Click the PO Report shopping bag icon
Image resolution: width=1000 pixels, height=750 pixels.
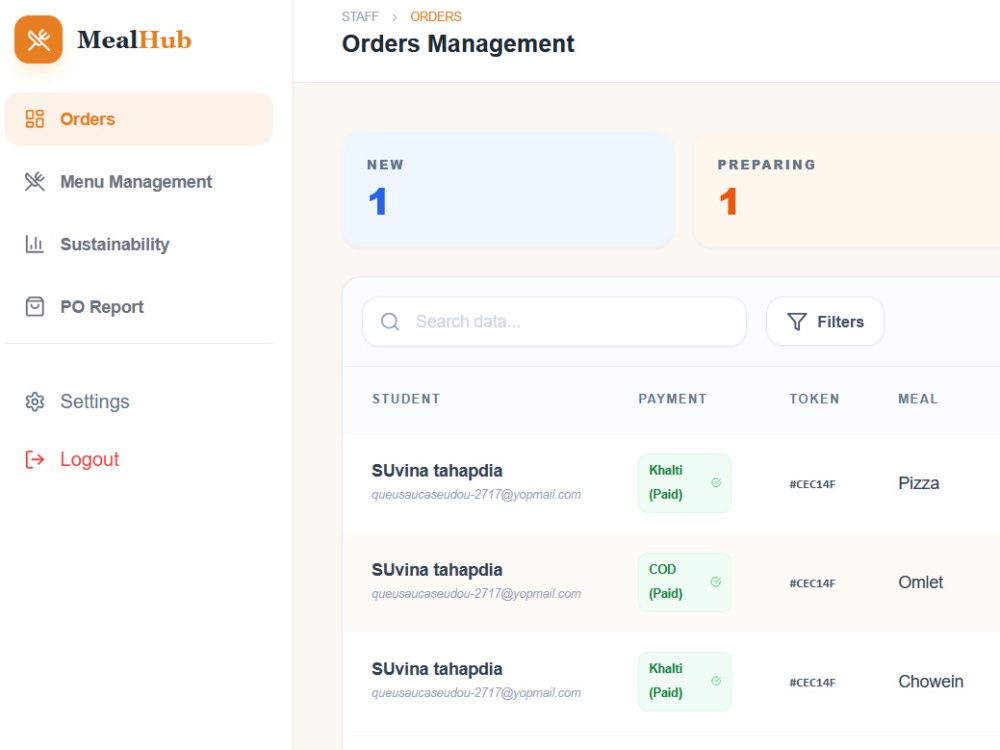tap(34, 306)
